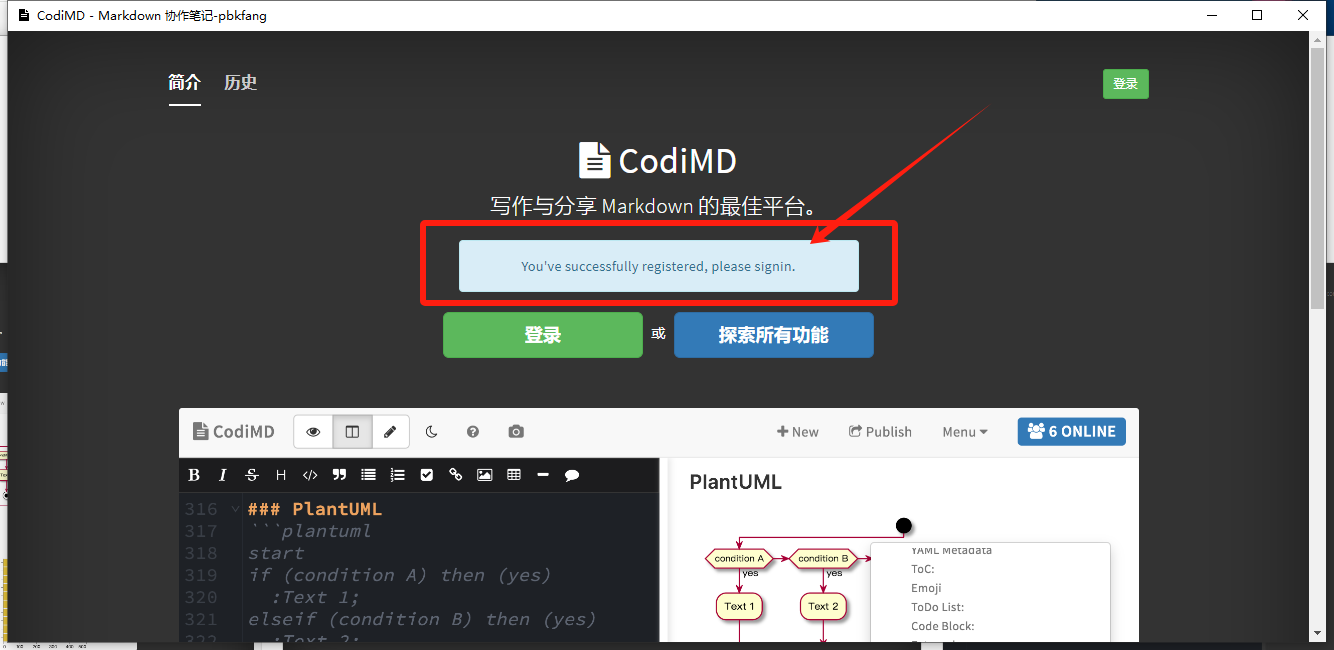This screenshot has width=1334, height=650.
Task: Apply bold formatting in editor toolbar
Action: tap(194, 475)
